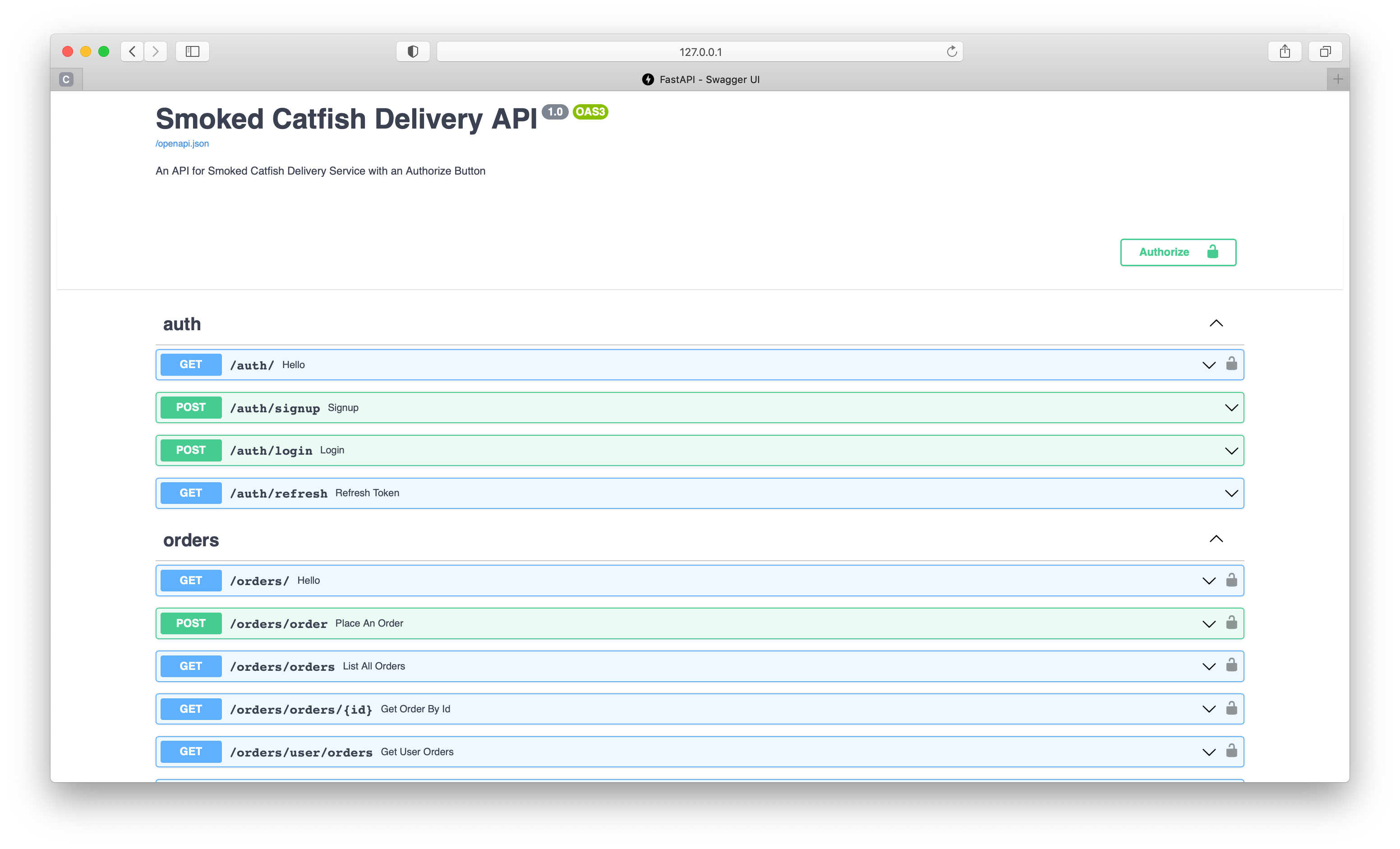Click the Authorize button
1400x849 pixels.
[1164, 252]
